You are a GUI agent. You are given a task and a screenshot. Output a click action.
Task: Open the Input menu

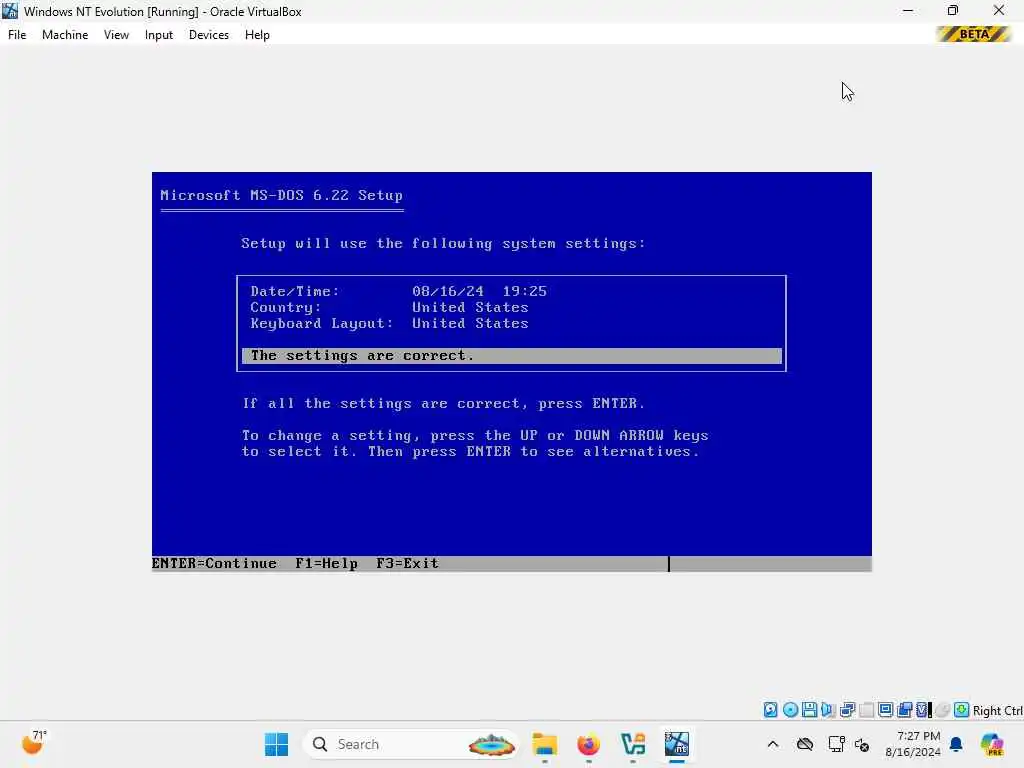coord(159,35)
